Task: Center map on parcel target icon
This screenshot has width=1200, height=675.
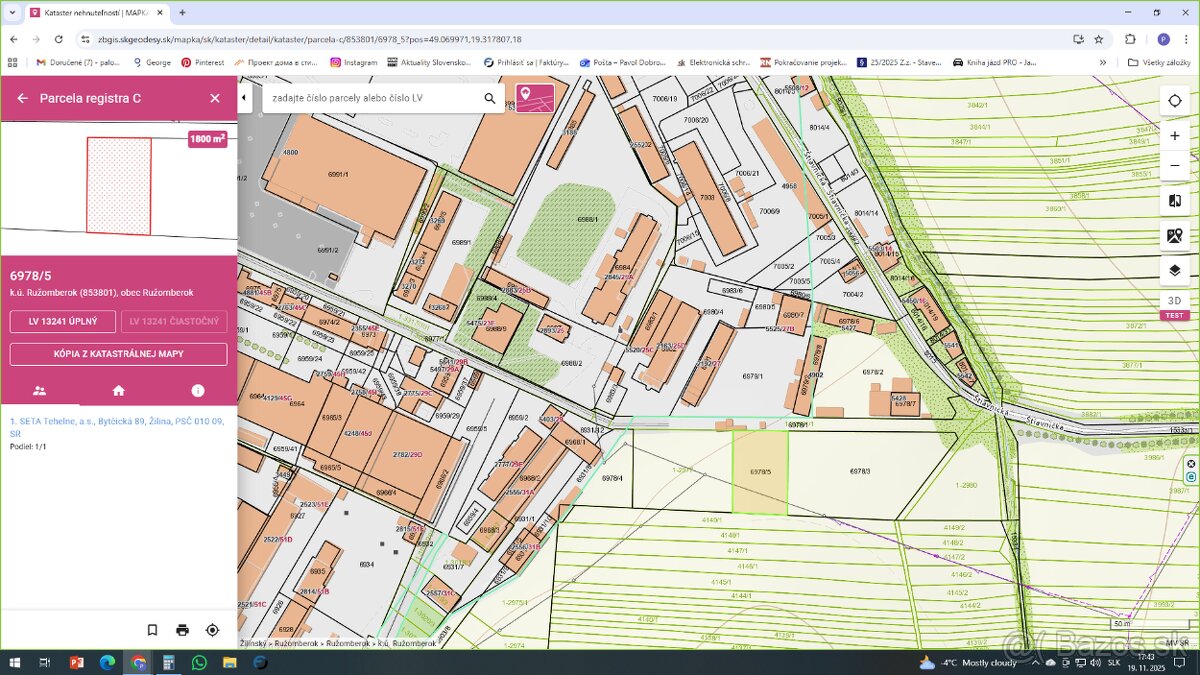Action: pos(212,630)
